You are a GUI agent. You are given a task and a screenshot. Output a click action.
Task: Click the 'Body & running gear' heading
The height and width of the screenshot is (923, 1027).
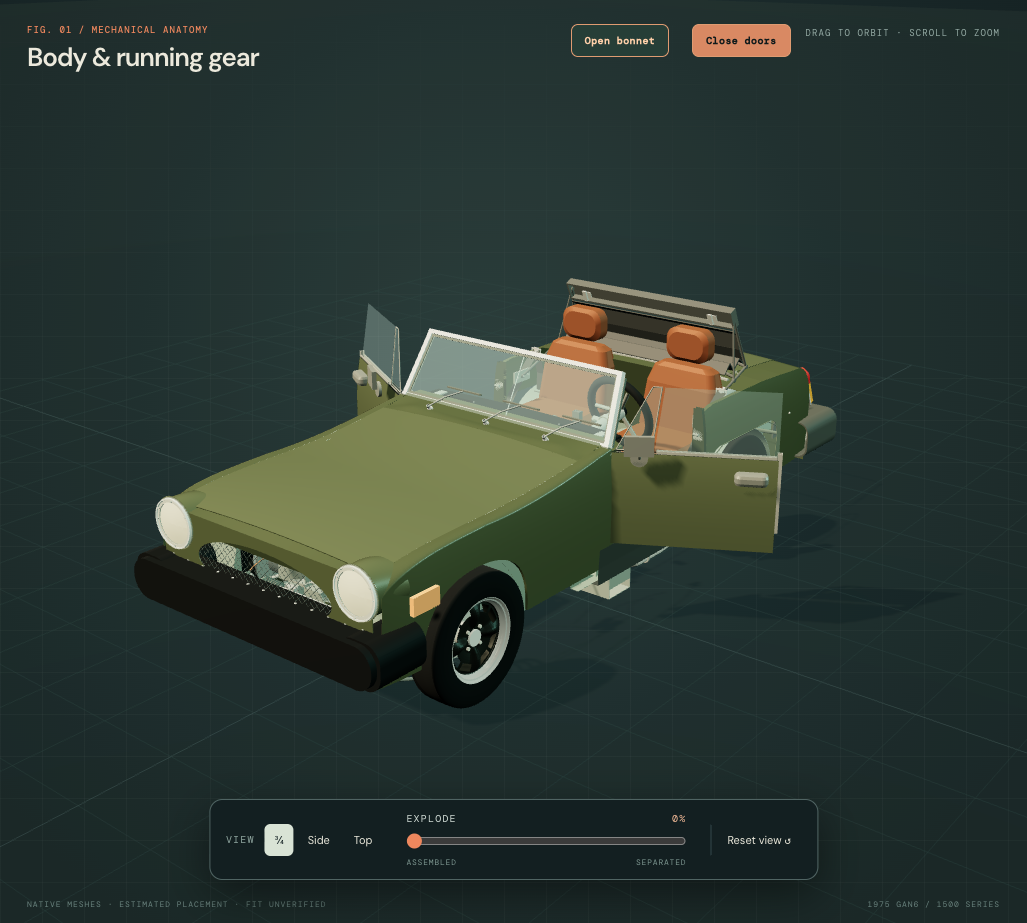coord(143,58)
